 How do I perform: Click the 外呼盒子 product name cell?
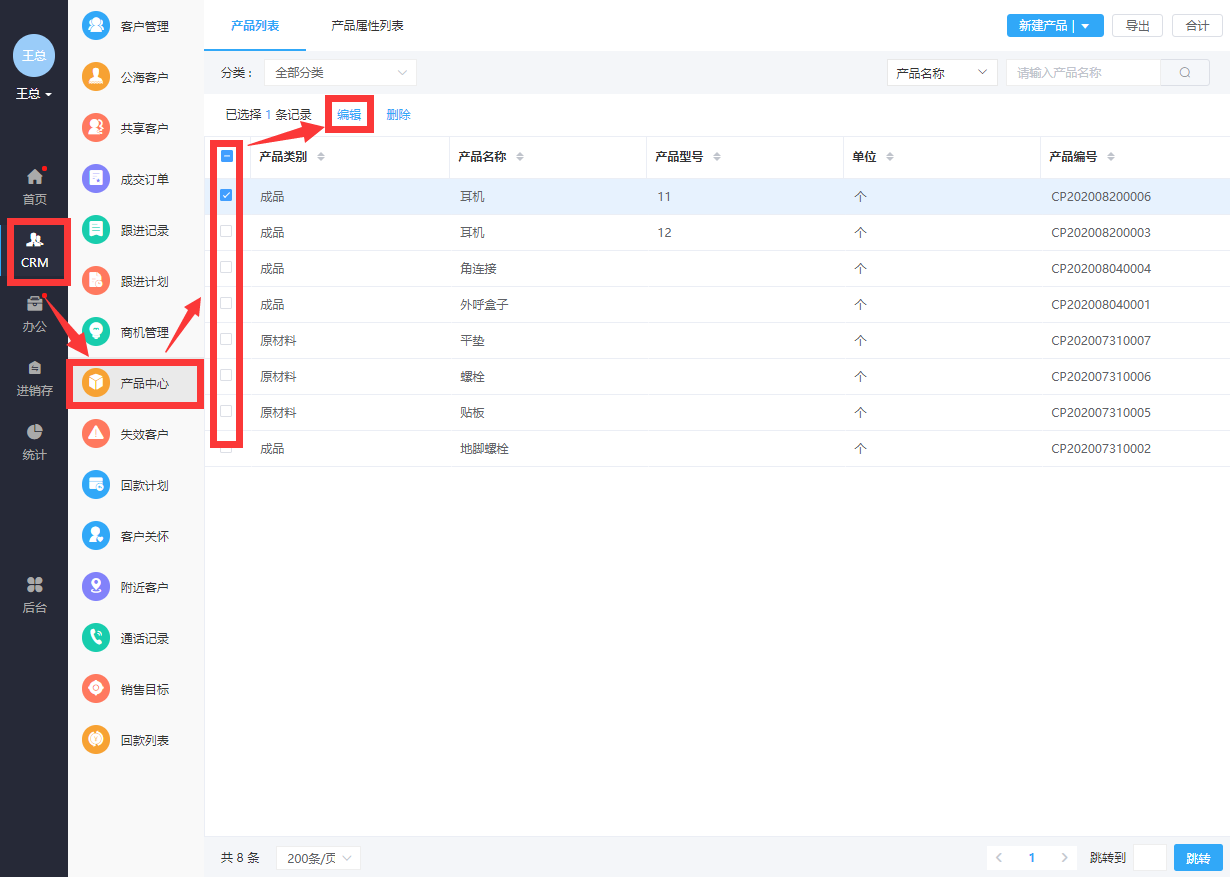pyautogui.click(x=484, y=305)
